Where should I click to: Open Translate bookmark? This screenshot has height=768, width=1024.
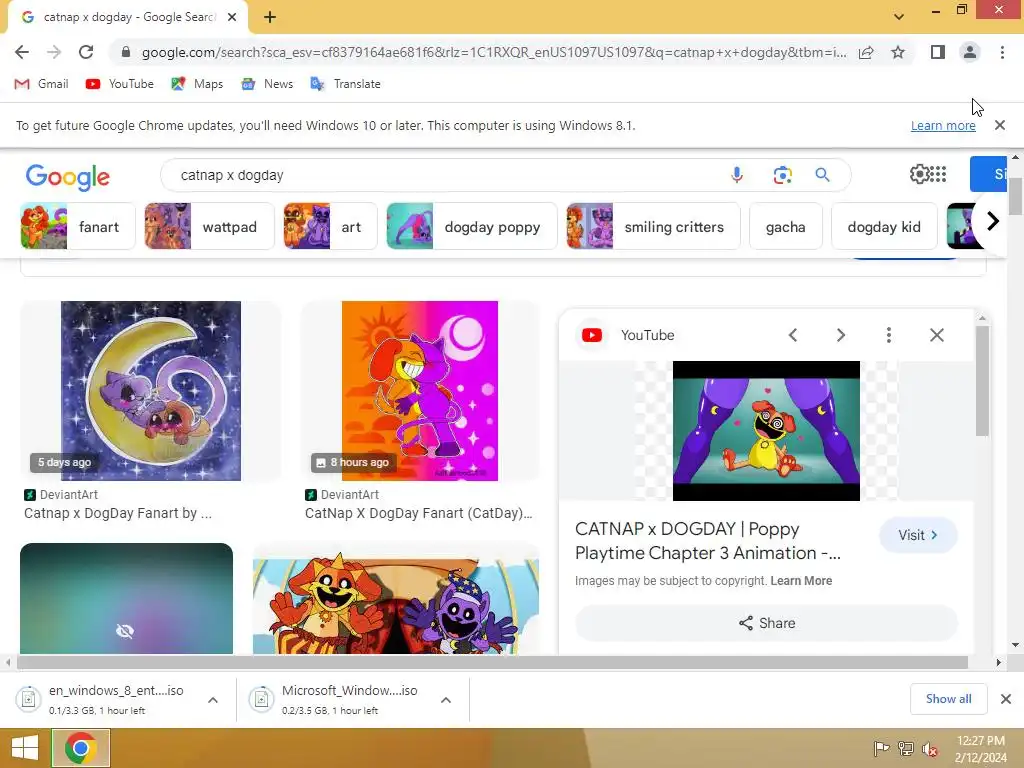[345, 84]
